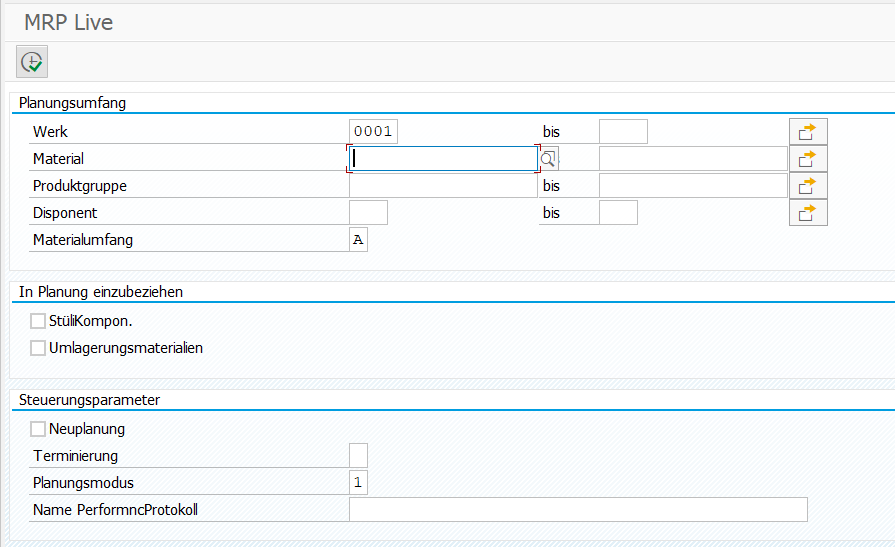Click the Material upper range field

pos(693,159)
